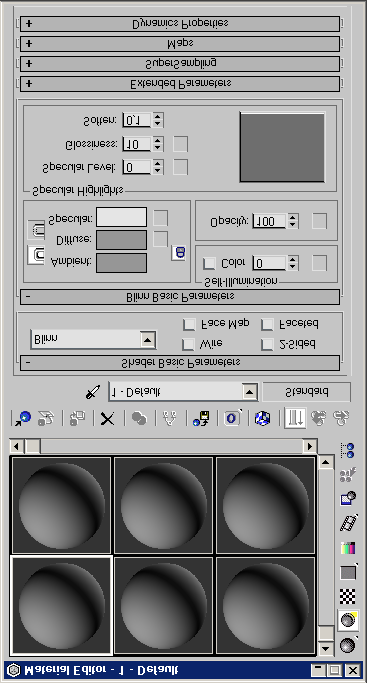The width and height of the screenshot is (367, 683).
Task: Click the sample slots horizontal scrollbar
Action: pyautogui.click(x=163, y=446)
